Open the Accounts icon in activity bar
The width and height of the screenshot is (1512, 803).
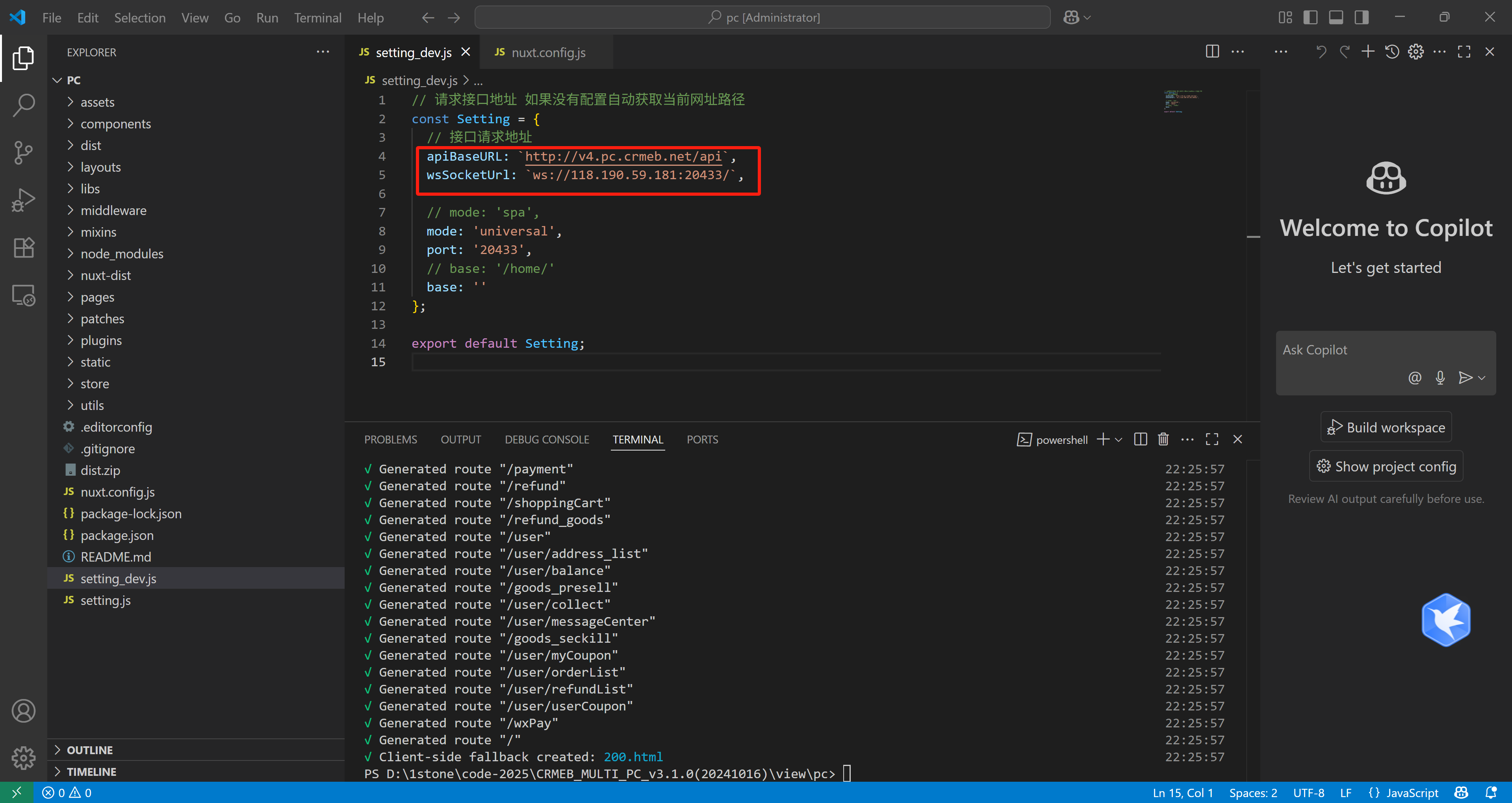[24, 711]
